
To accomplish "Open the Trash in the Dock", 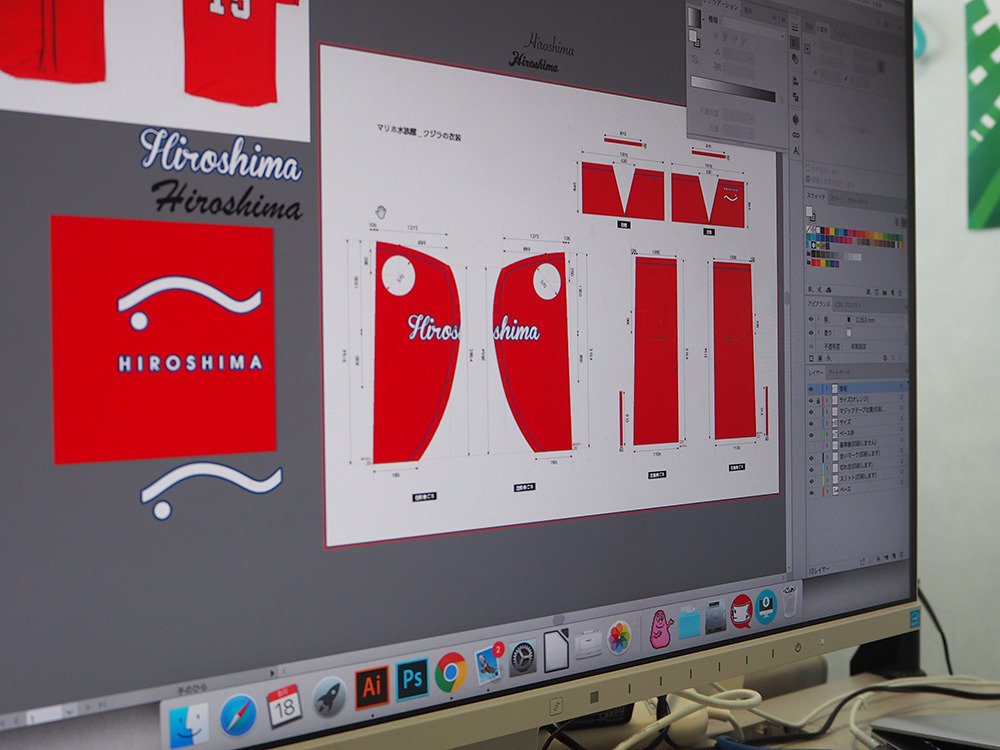I will 790,601.
